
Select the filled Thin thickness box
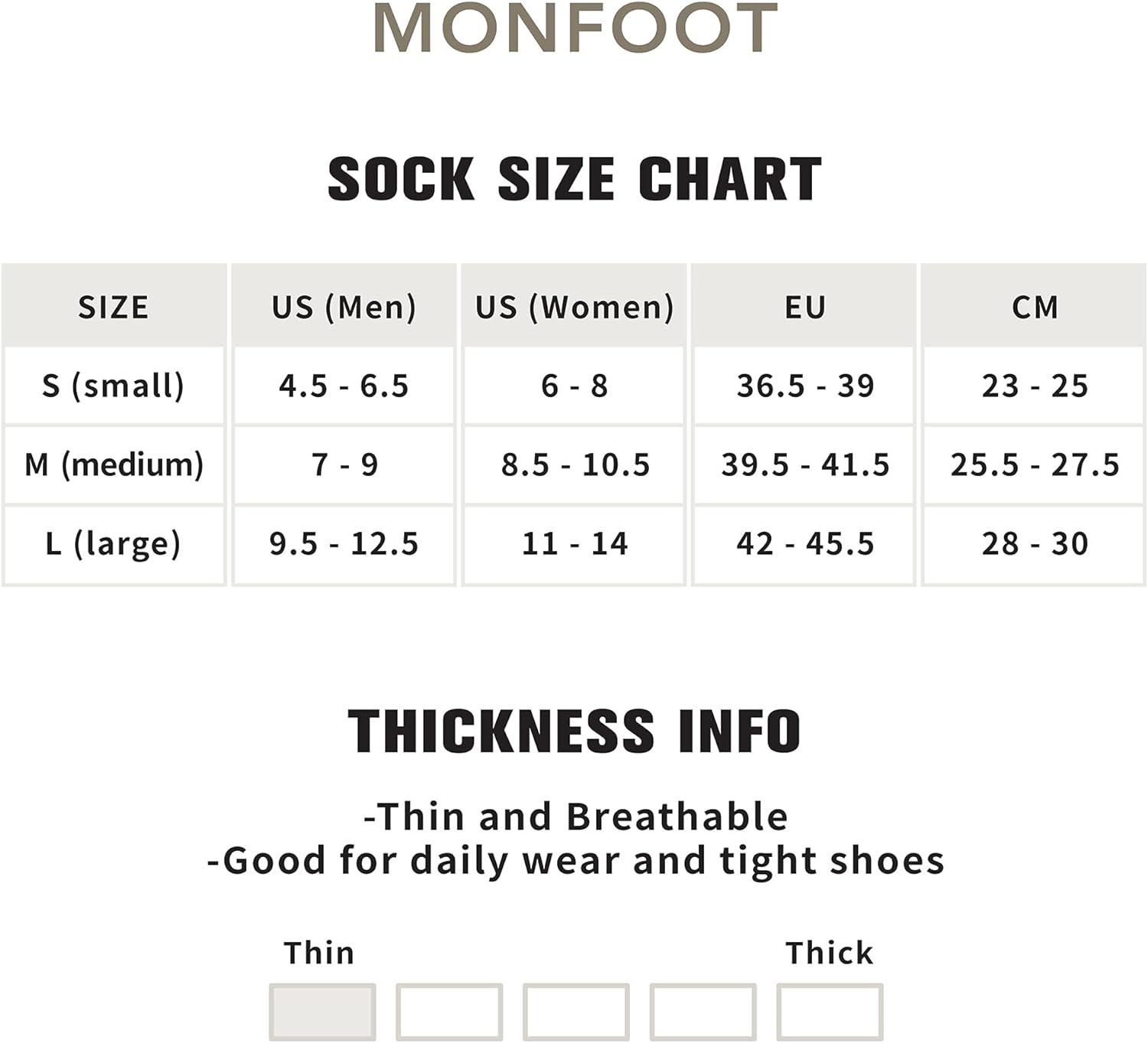[x=322, y=1012]
